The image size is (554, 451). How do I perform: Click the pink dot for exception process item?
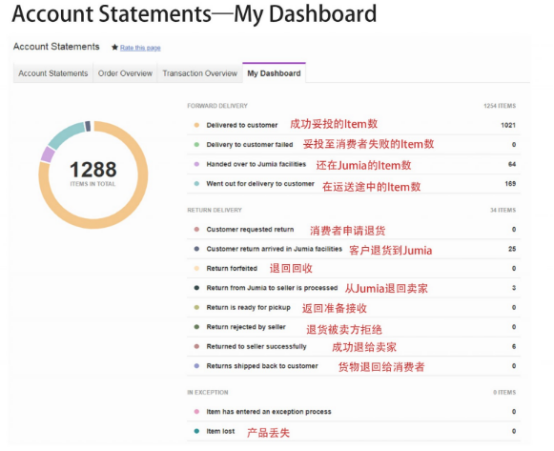point(197,411)
